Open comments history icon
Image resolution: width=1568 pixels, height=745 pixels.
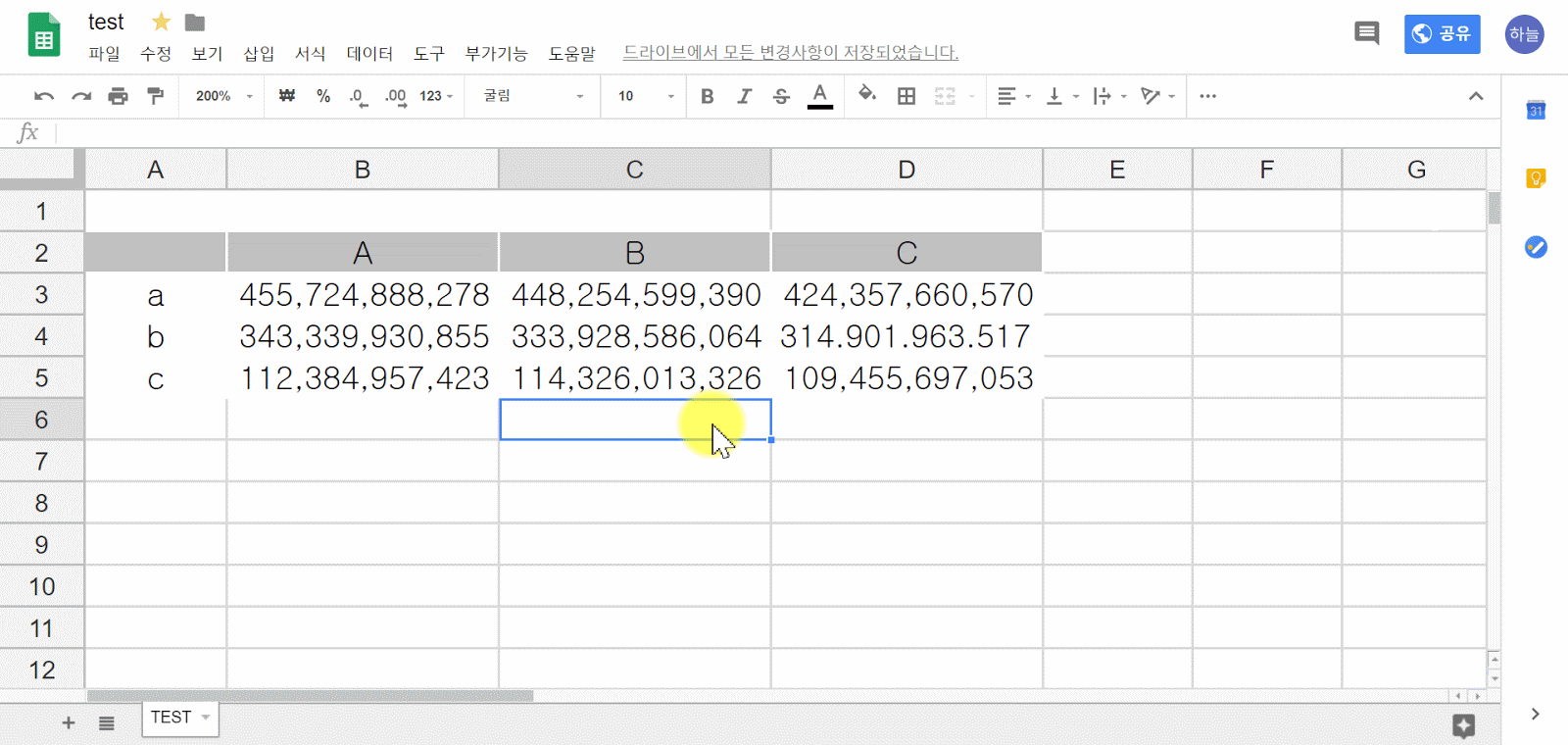pos(1366,33)
